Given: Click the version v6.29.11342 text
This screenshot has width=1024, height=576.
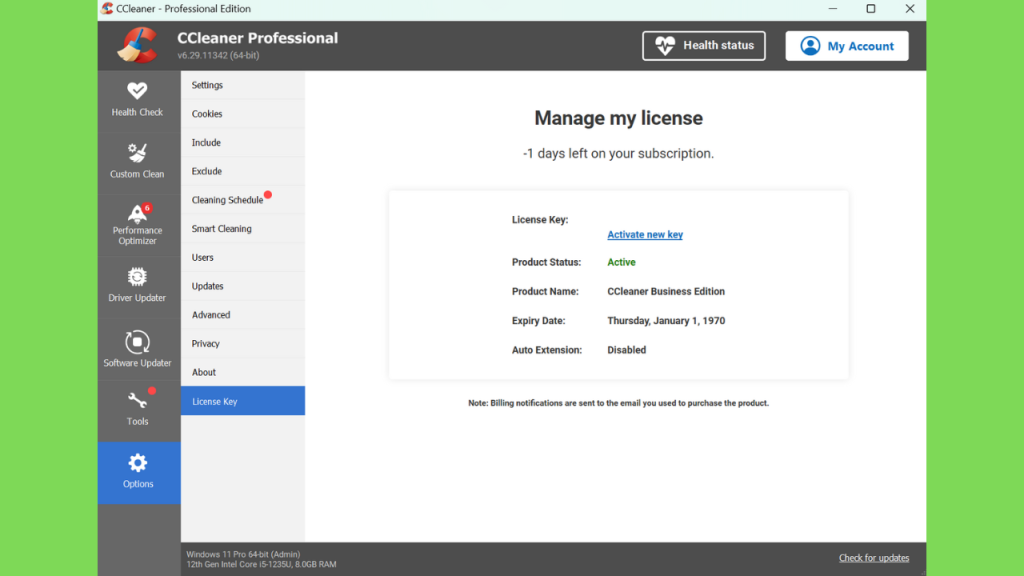Looking at the screenshot, I should tap(218, 56).
